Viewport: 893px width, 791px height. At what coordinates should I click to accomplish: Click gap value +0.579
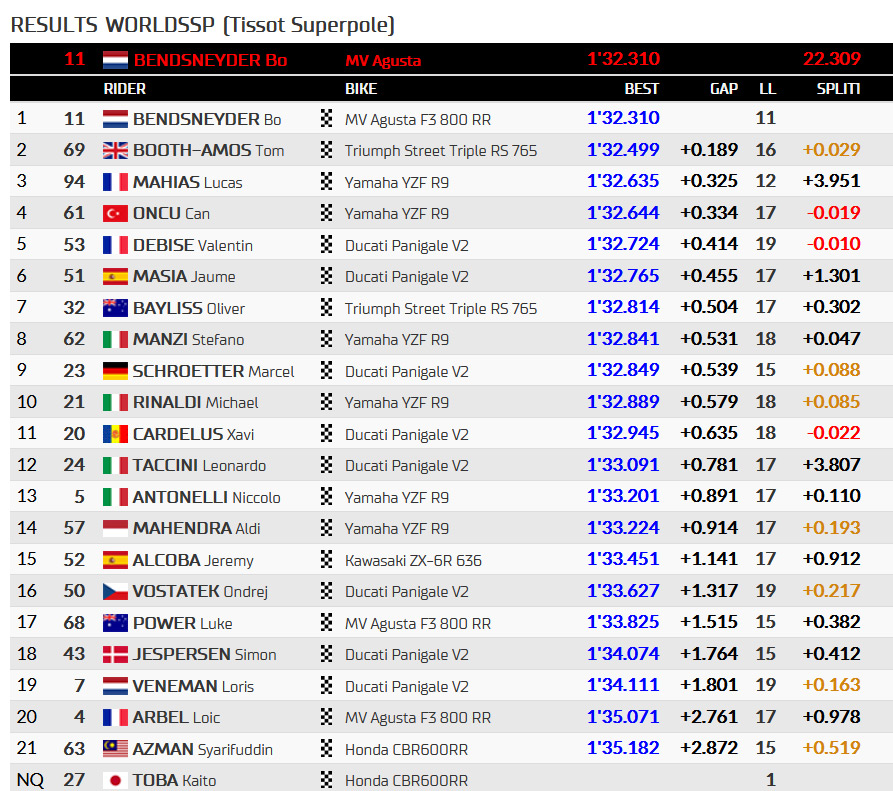(709, 401)
